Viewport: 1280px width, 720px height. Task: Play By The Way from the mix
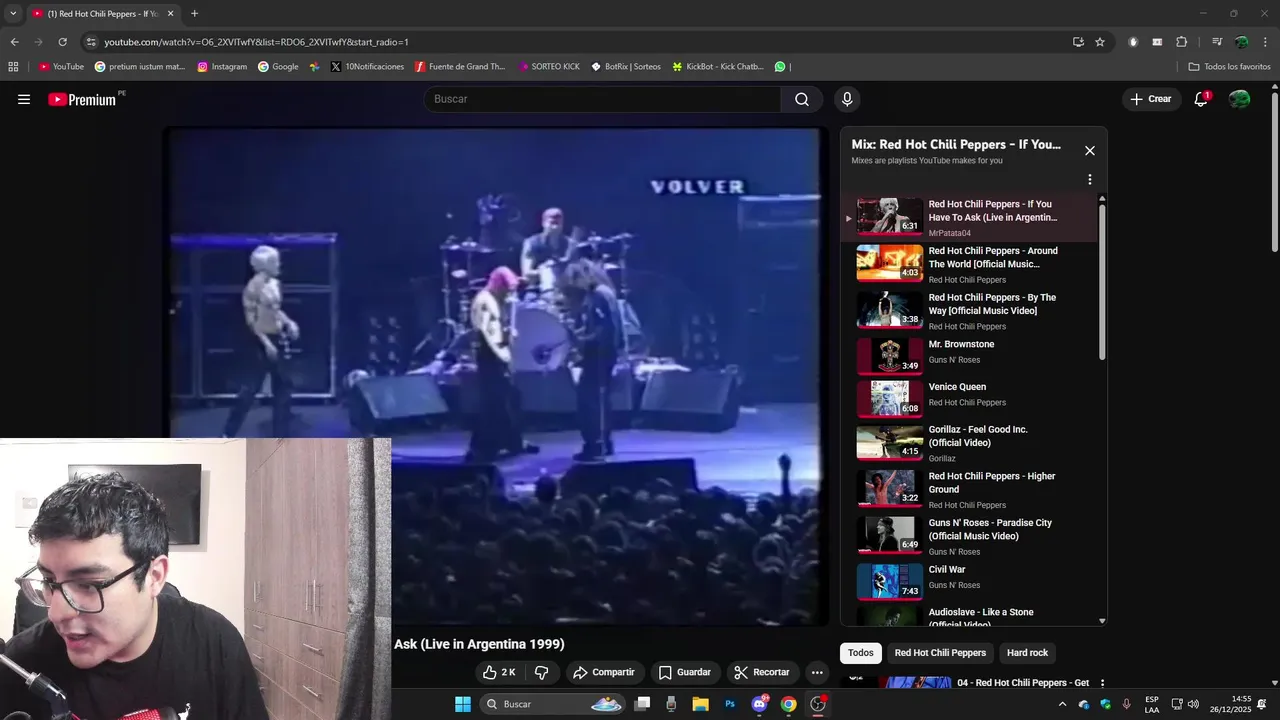pyautogui.click(x=969, y=311)
